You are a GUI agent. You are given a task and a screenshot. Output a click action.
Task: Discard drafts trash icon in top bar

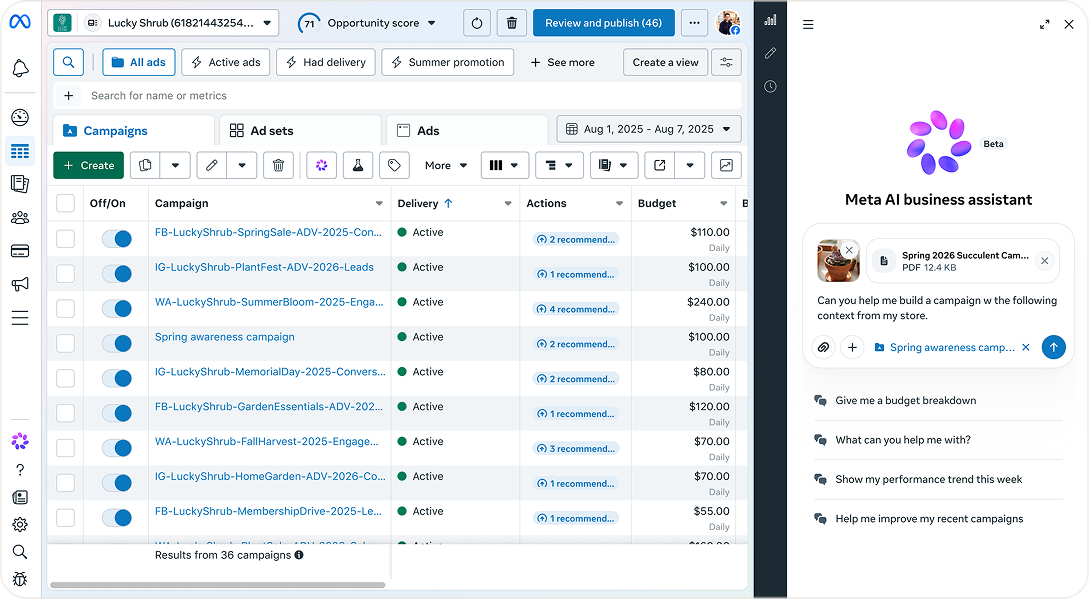[x=512, y=23]
